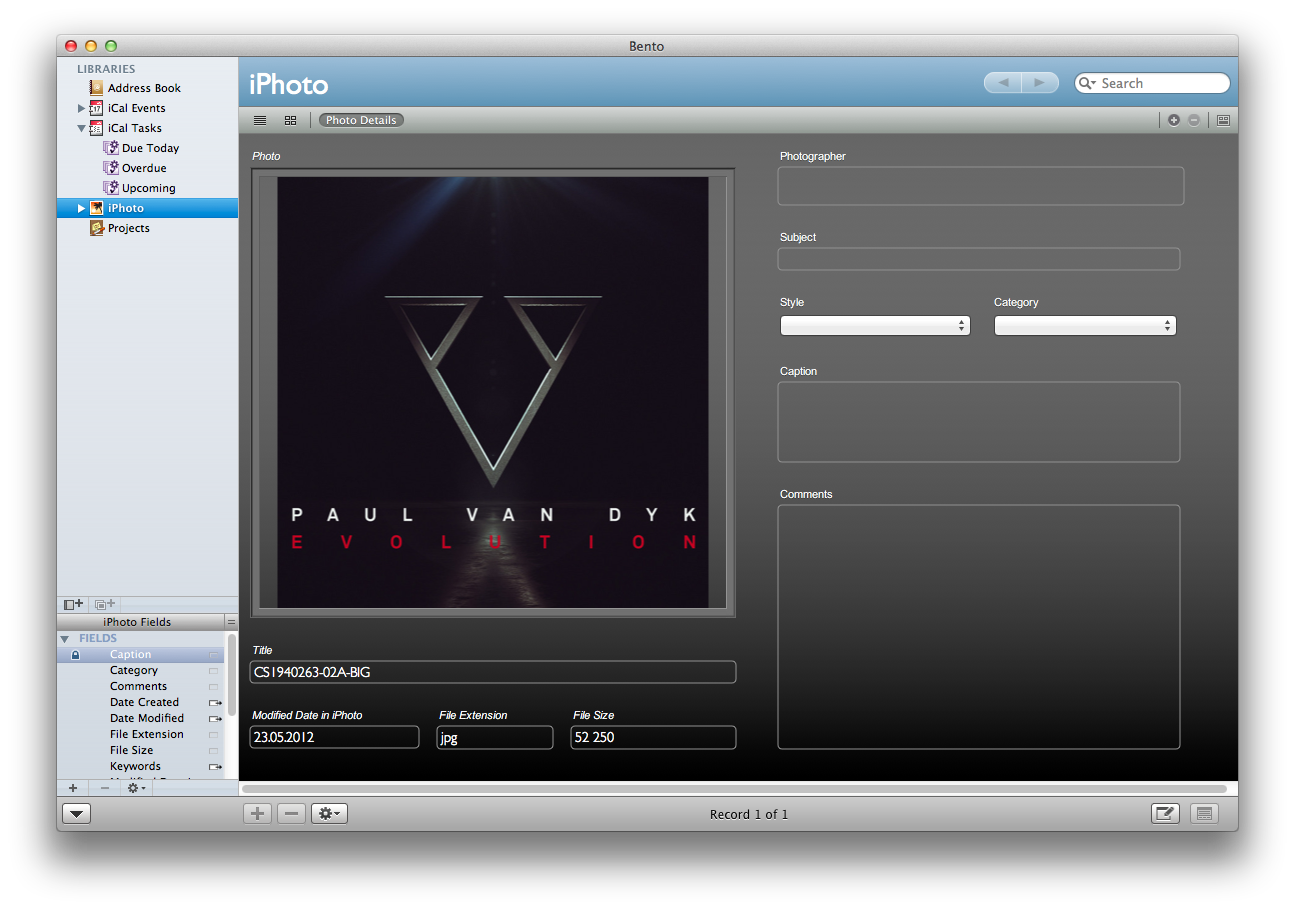Expand the iCal Events library
Viewport: 1295px width, 910px height.
pos(82,108)
